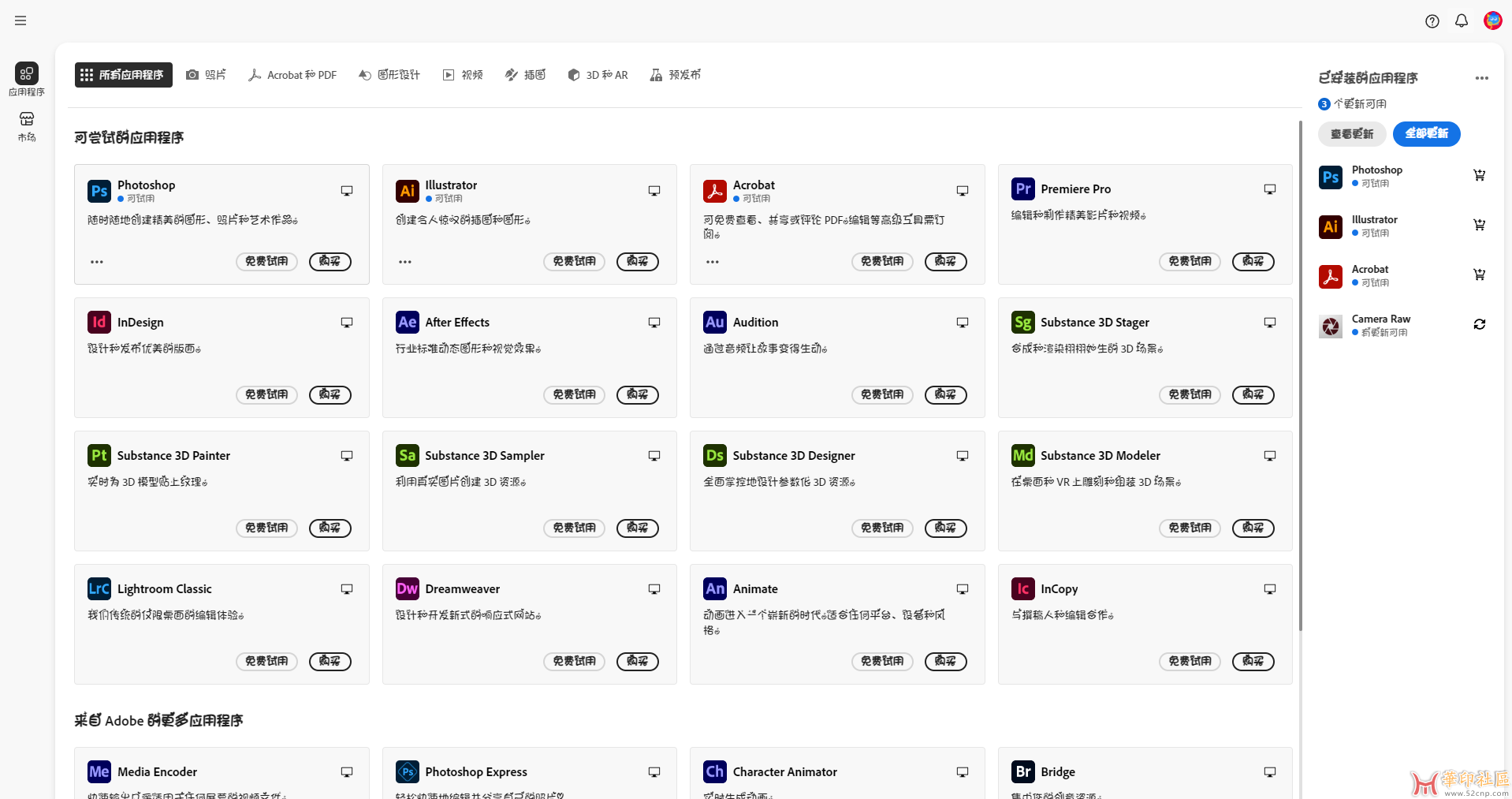Start free trial of Dreamweaver
This screenshot has height=799, width=1512.
574,661
